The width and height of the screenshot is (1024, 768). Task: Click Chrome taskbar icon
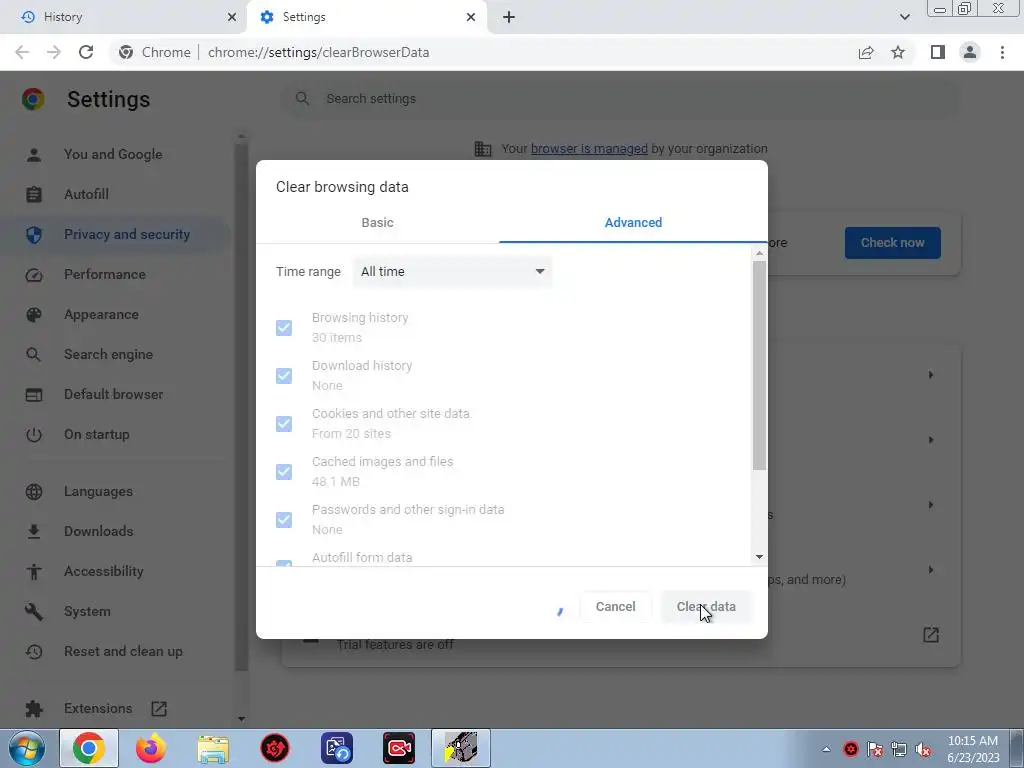[x=89, y=748]
